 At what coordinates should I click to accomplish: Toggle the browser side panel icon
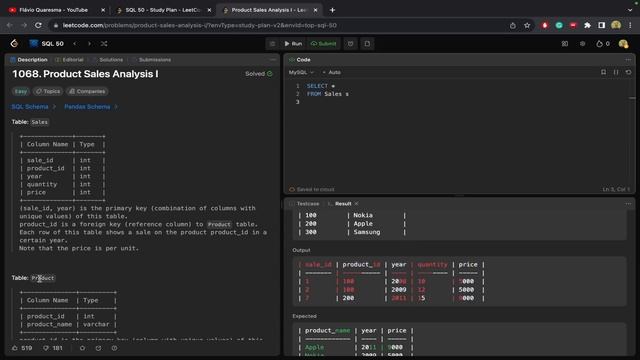pos(602,25)
